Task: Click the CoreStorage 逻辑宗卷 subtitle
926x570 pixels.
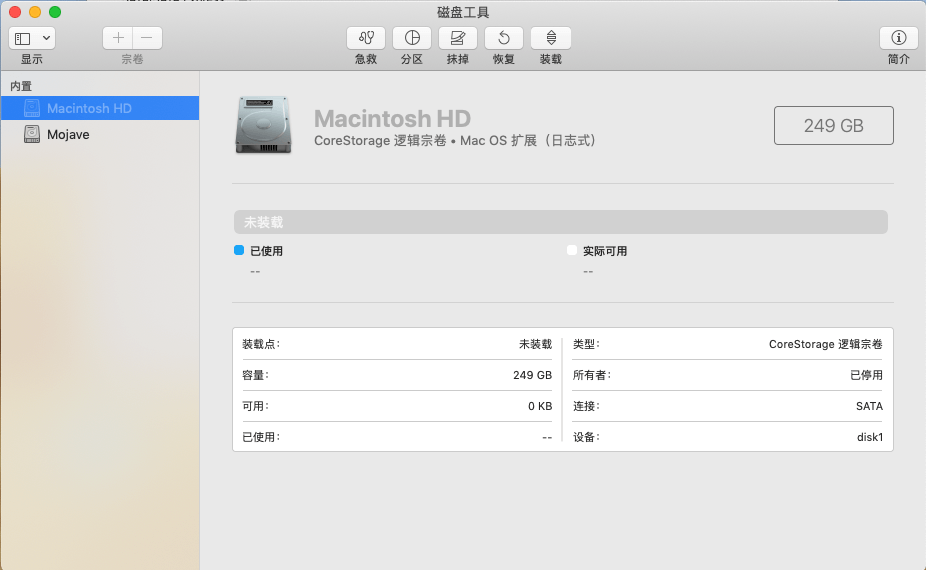Action: pos(455,141)
